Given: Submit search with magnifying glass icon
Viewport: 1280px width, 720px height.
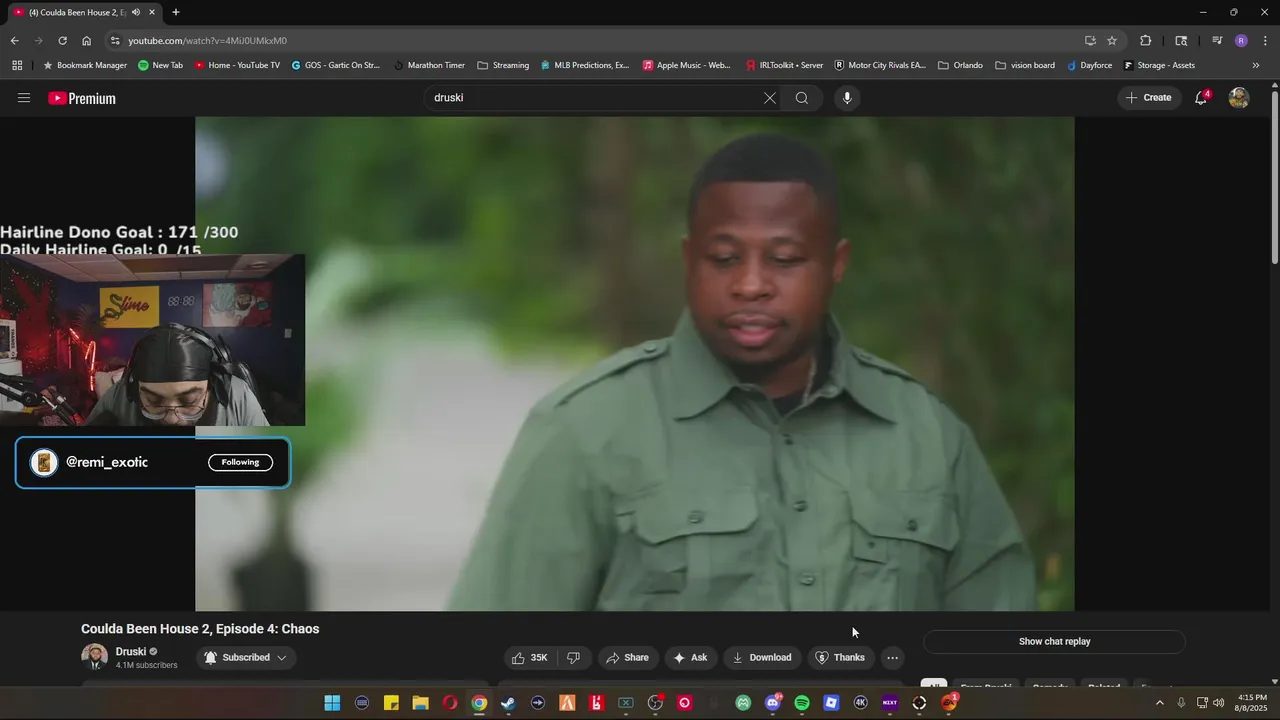Looking at the screenshot, I should pos(802,98).
